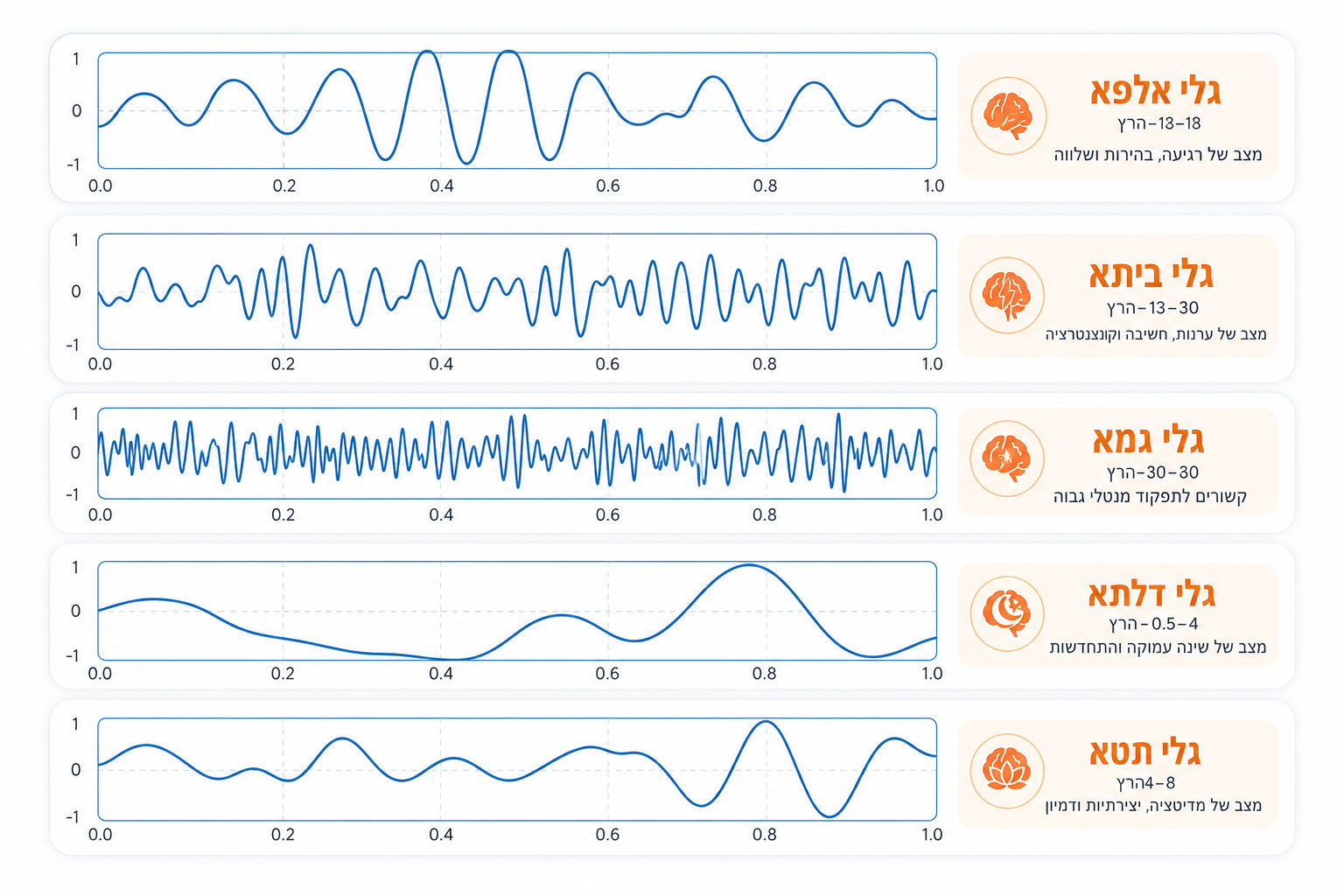Screen dimensions: 1344x896
Task: Click the 0.5–4 הרץ frequency label
Action: click(x=1154, y=624)
